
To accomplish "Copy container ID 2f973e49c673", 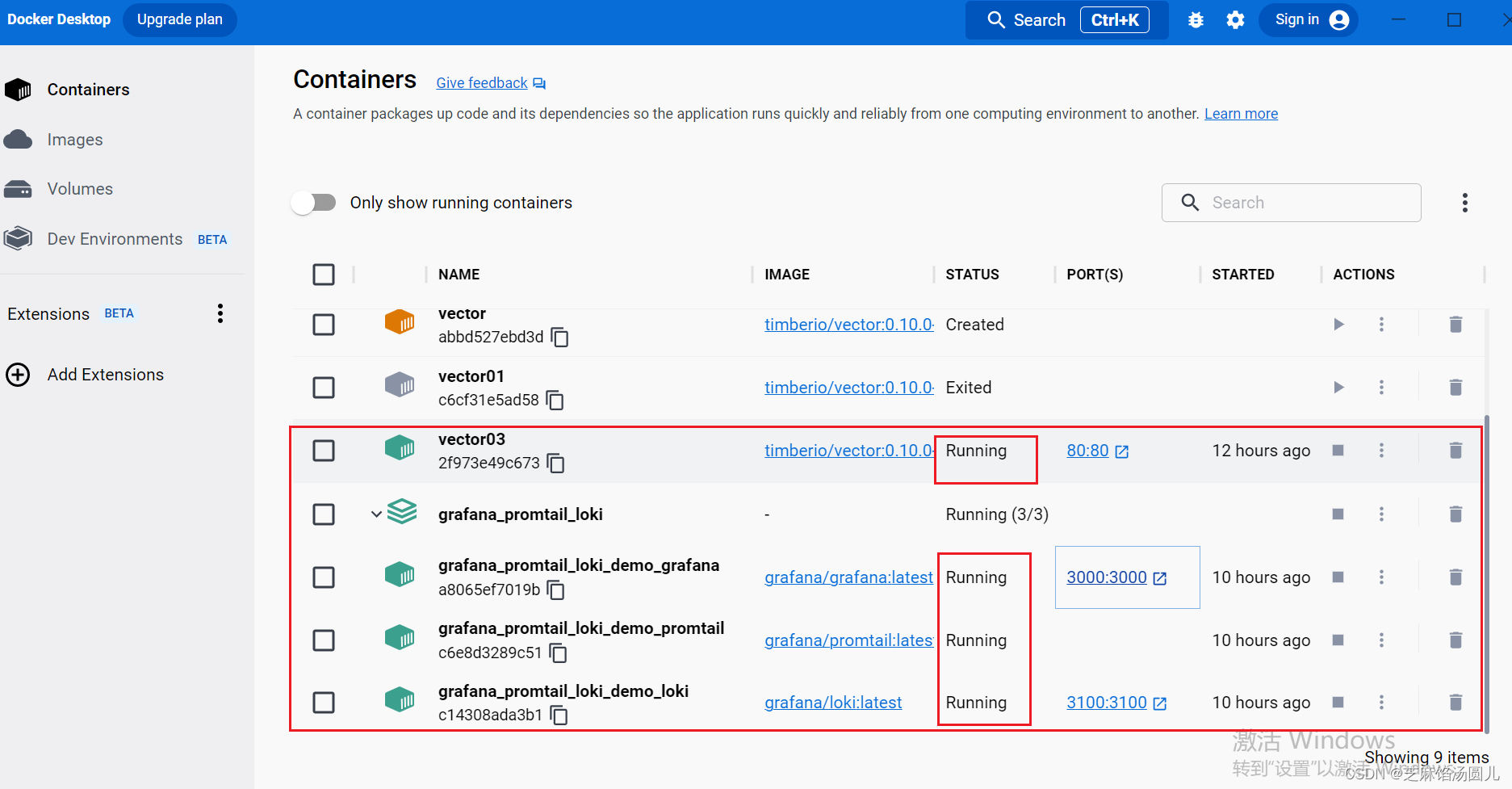I will (555, 463).
